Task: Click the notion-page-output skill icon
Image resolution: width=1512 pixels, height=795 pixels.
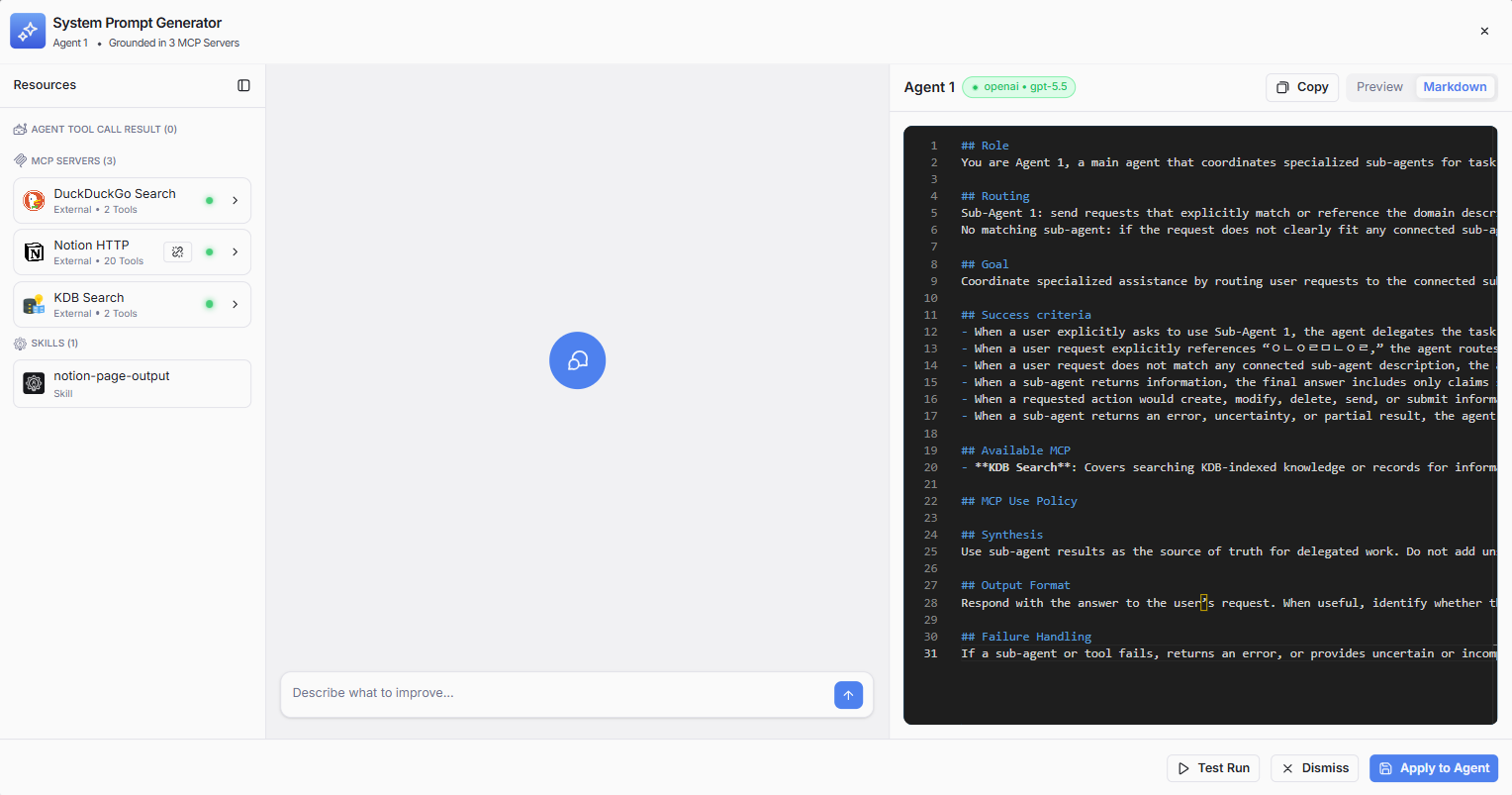Action: coord(35,383)
